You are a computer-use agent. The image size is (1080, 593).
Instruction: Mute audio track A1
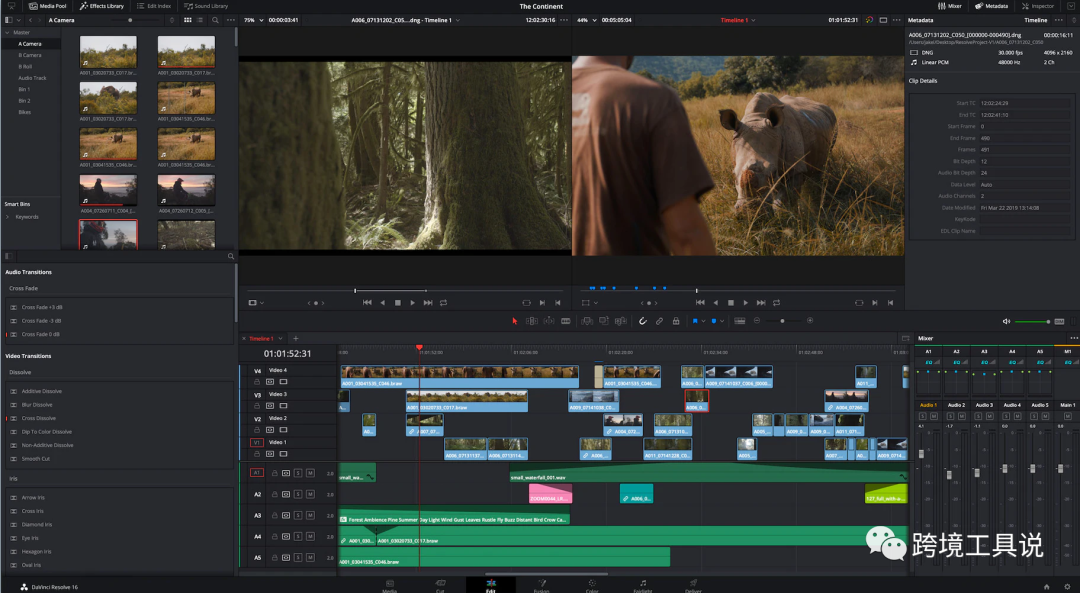click(x=310, y=473)
